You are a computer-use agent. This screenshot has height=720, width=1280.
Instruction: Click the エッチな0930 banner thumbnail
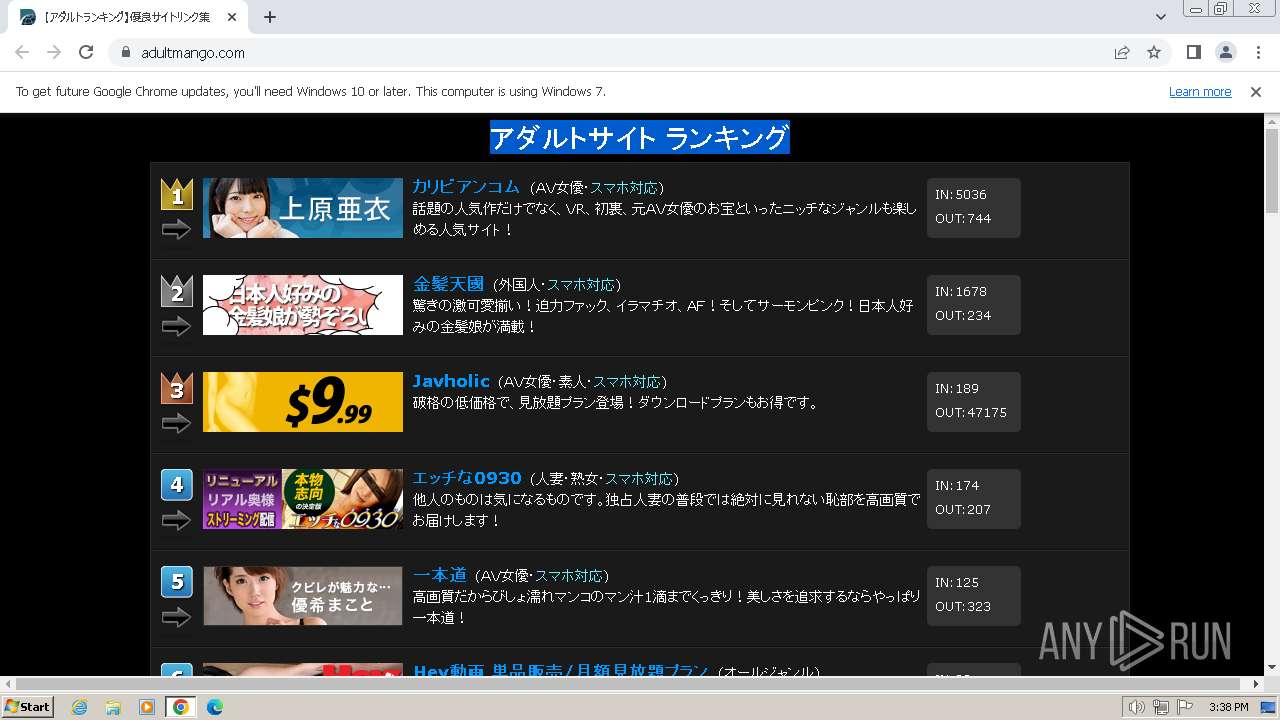pyautogui.click(x=303, y=499)
